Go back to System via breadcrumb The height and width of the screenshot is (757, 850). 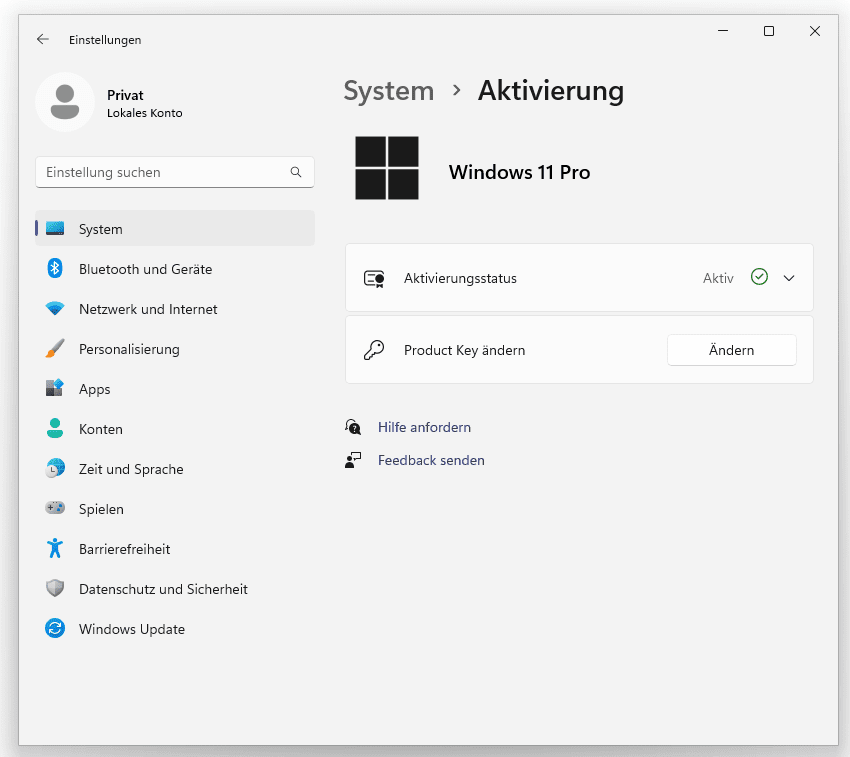(389, 91)
